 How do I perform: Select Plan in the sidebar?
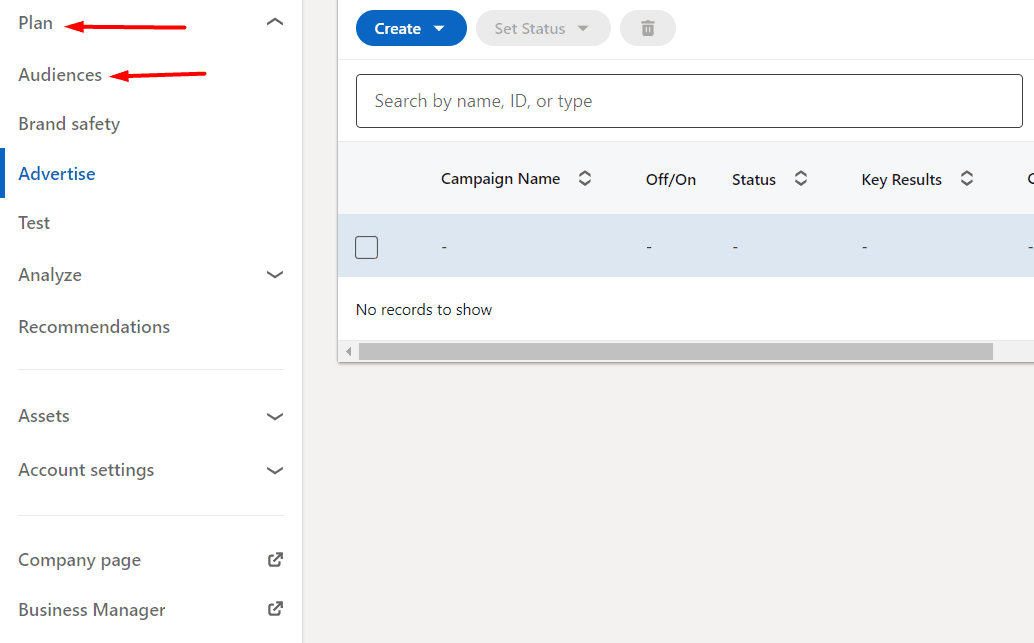click(36, 23)
